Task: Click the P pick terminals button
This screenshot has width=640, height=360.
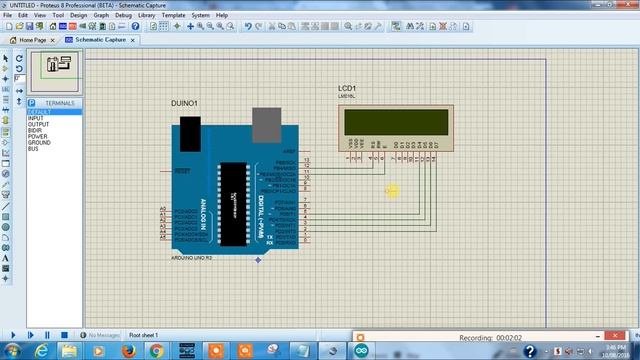Action: (32, 103)
